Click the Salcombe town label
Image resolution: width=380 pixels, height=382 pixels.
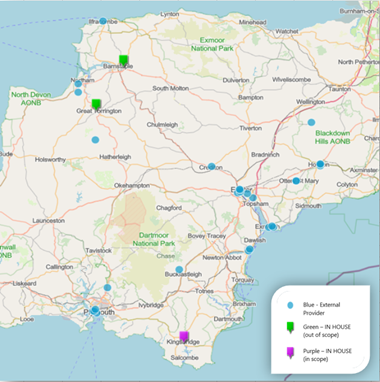click(x=185, y=358)
